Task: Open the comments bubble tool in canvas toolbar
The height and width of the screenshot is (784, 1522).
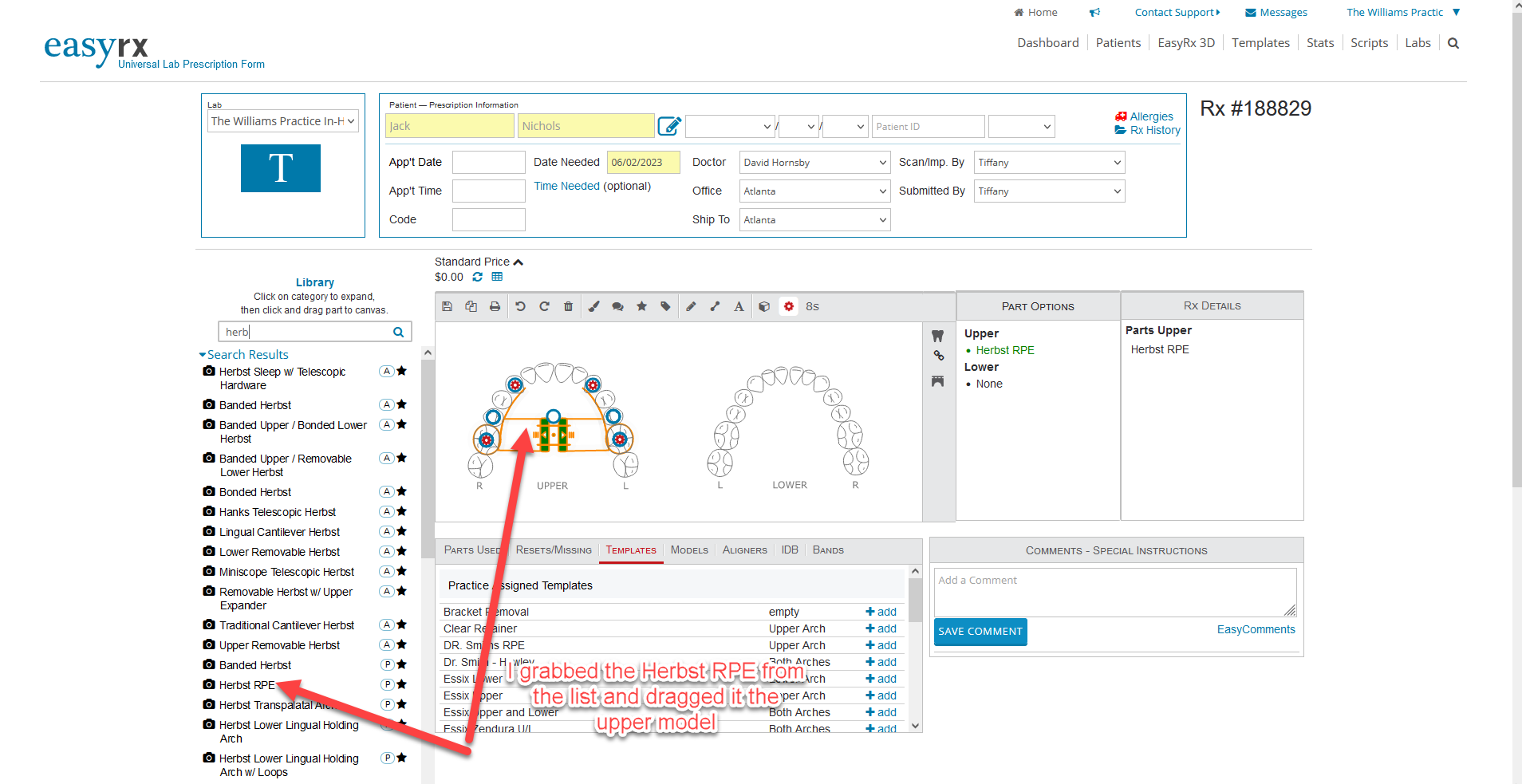Action: tap(617, 306)
